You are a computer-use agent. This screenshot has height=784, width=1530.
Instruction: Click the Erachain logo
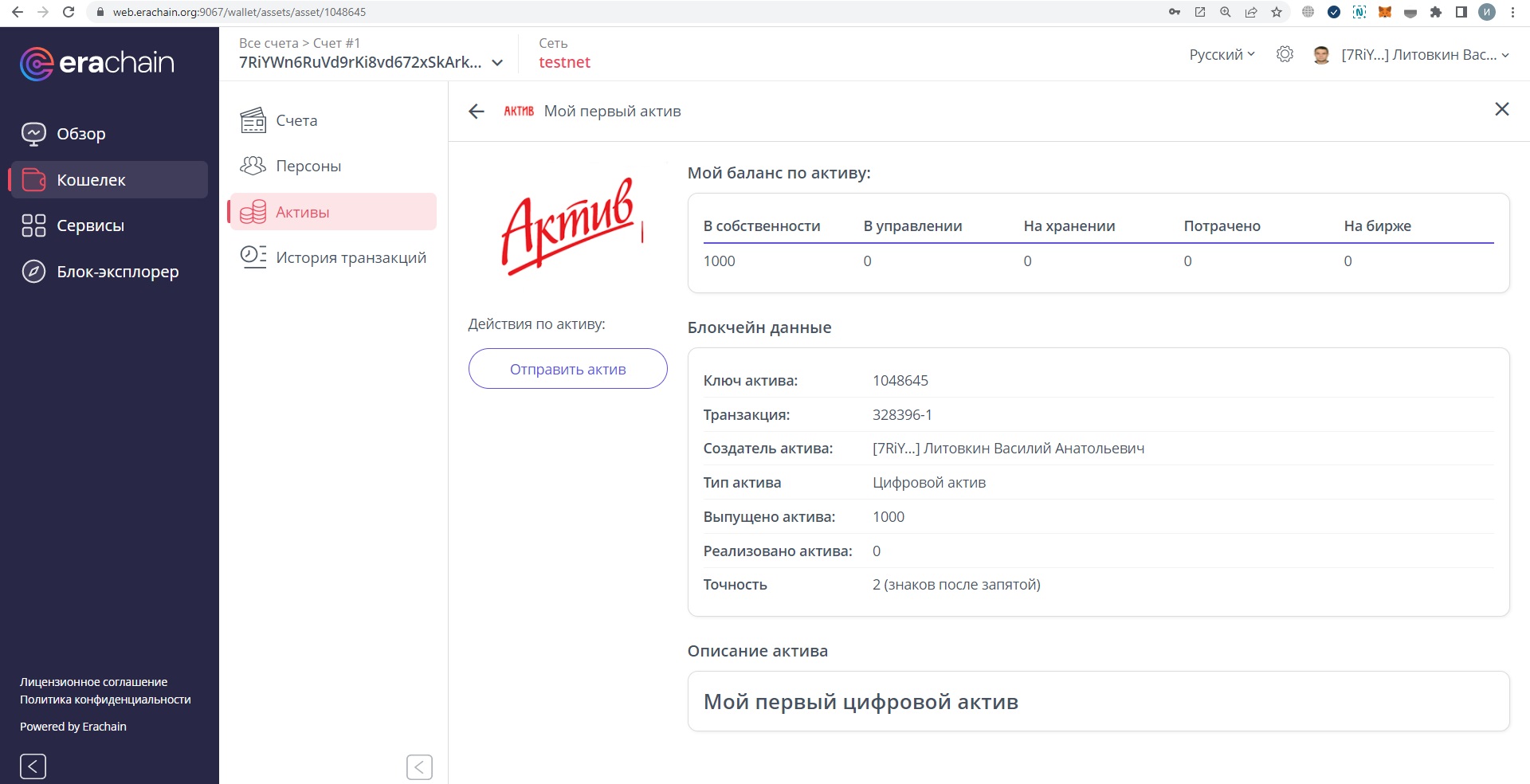tap(96, 63)
